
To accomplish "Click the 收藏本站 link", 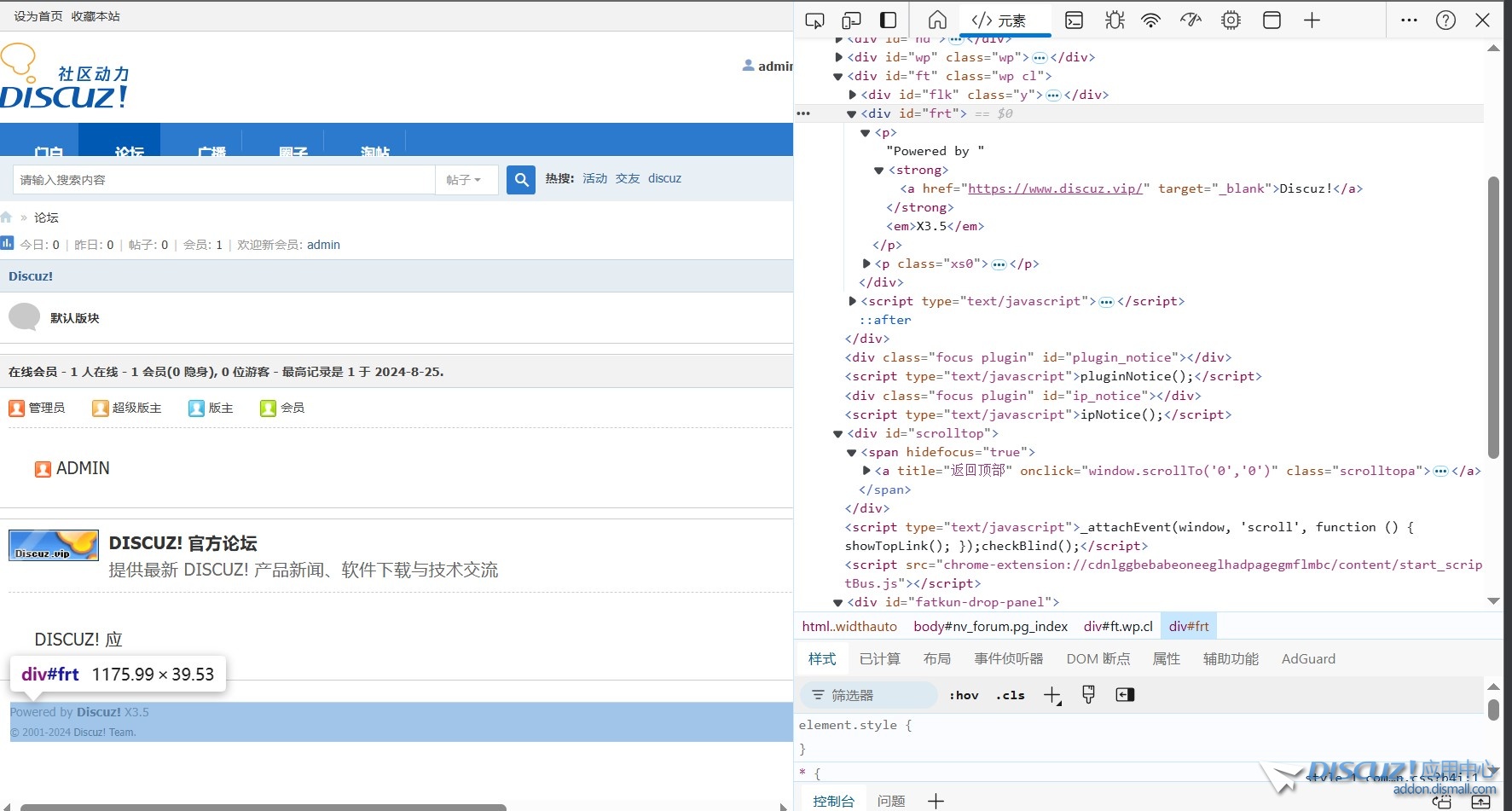I will pos(96,16).
